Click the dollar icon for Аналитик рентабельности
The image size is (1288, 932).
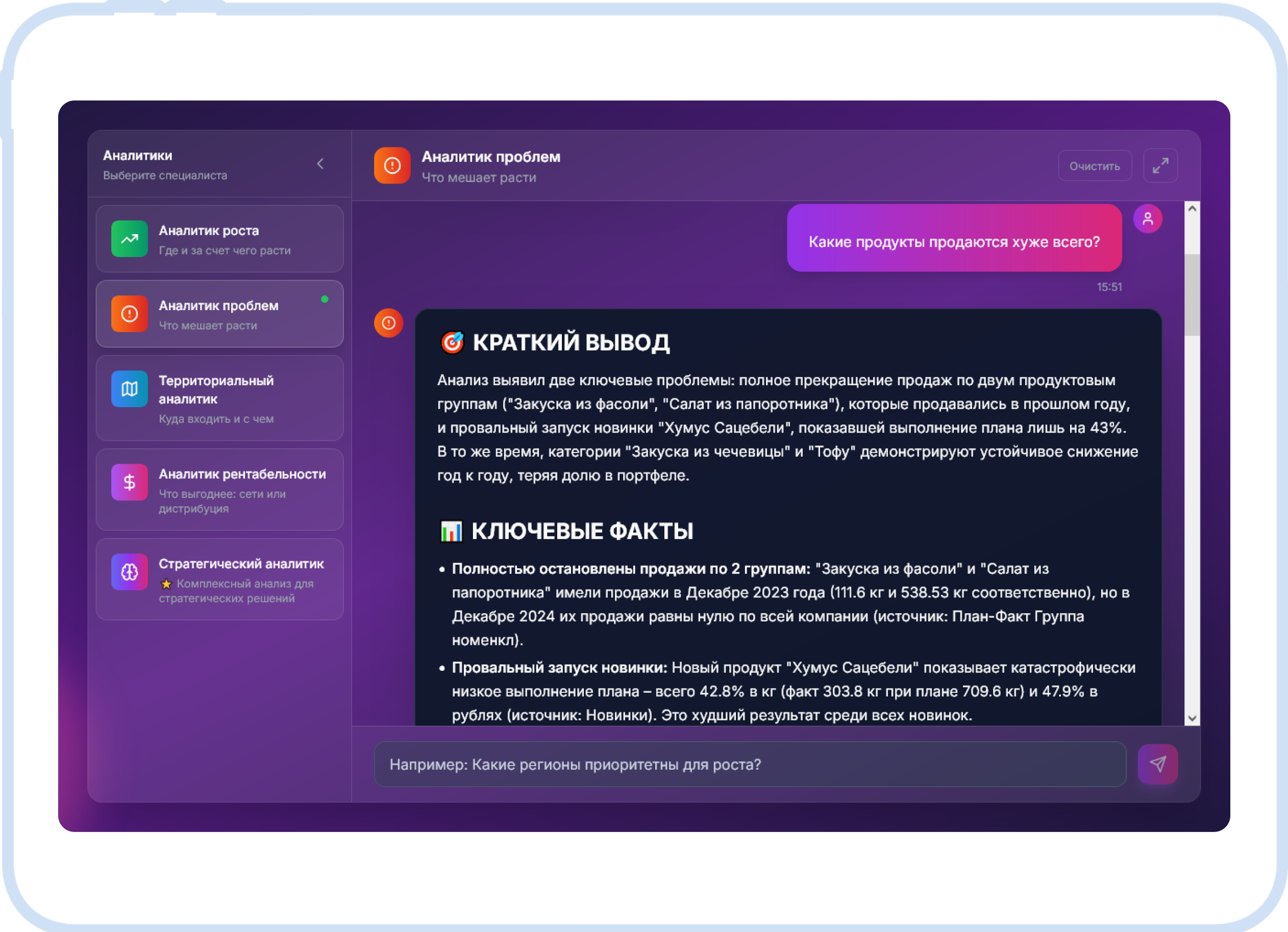tap(130, 482)
